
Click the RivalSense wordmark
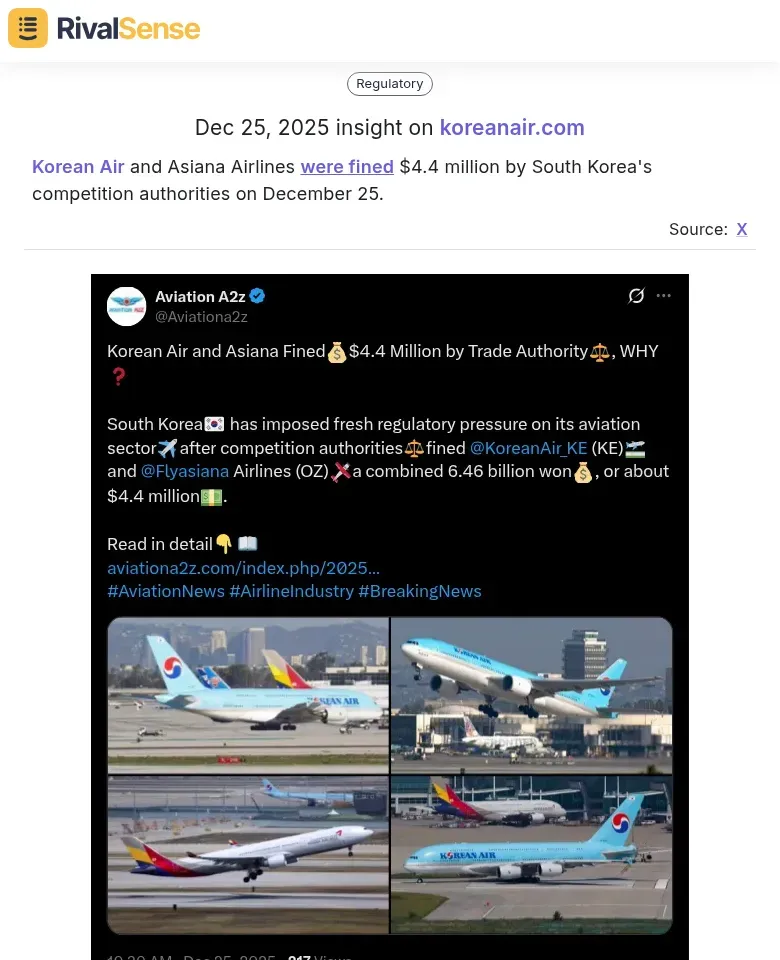coord(128,29)
